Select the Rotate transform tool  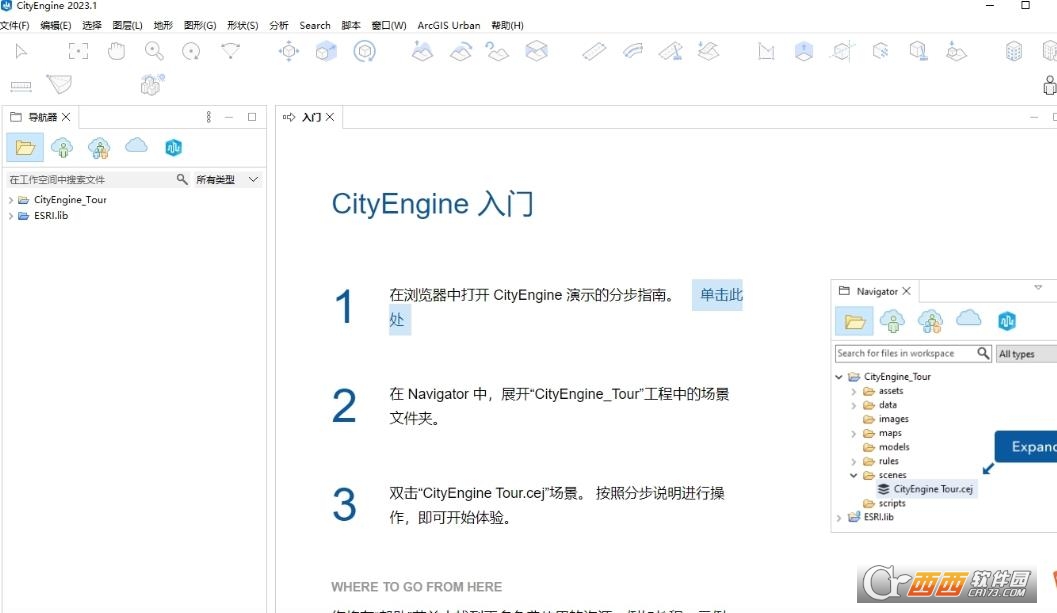click(365, 51)
